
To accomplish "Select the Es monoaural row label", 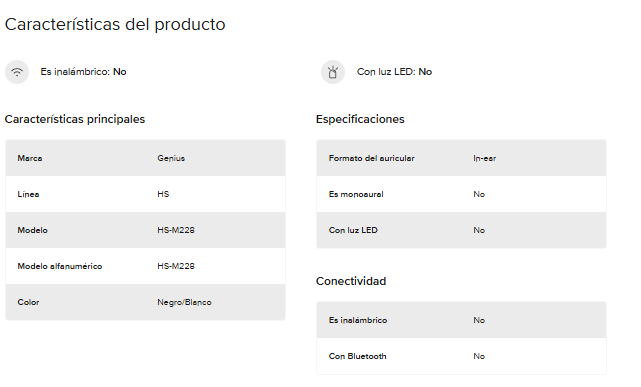I will click(356, 194).
